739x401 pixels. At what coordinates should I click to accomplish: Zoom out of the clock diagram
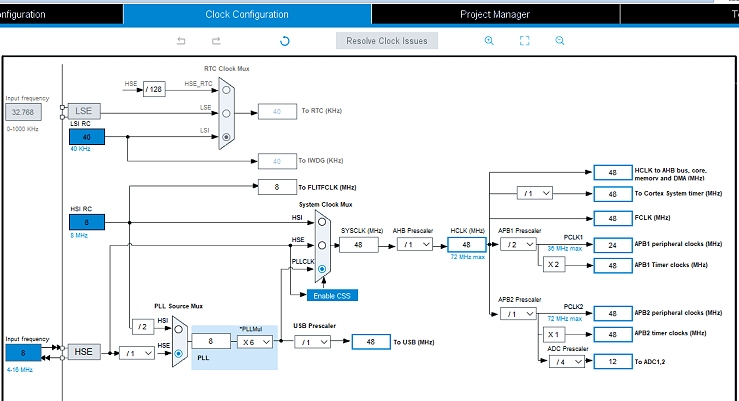(x=560, y=41)
